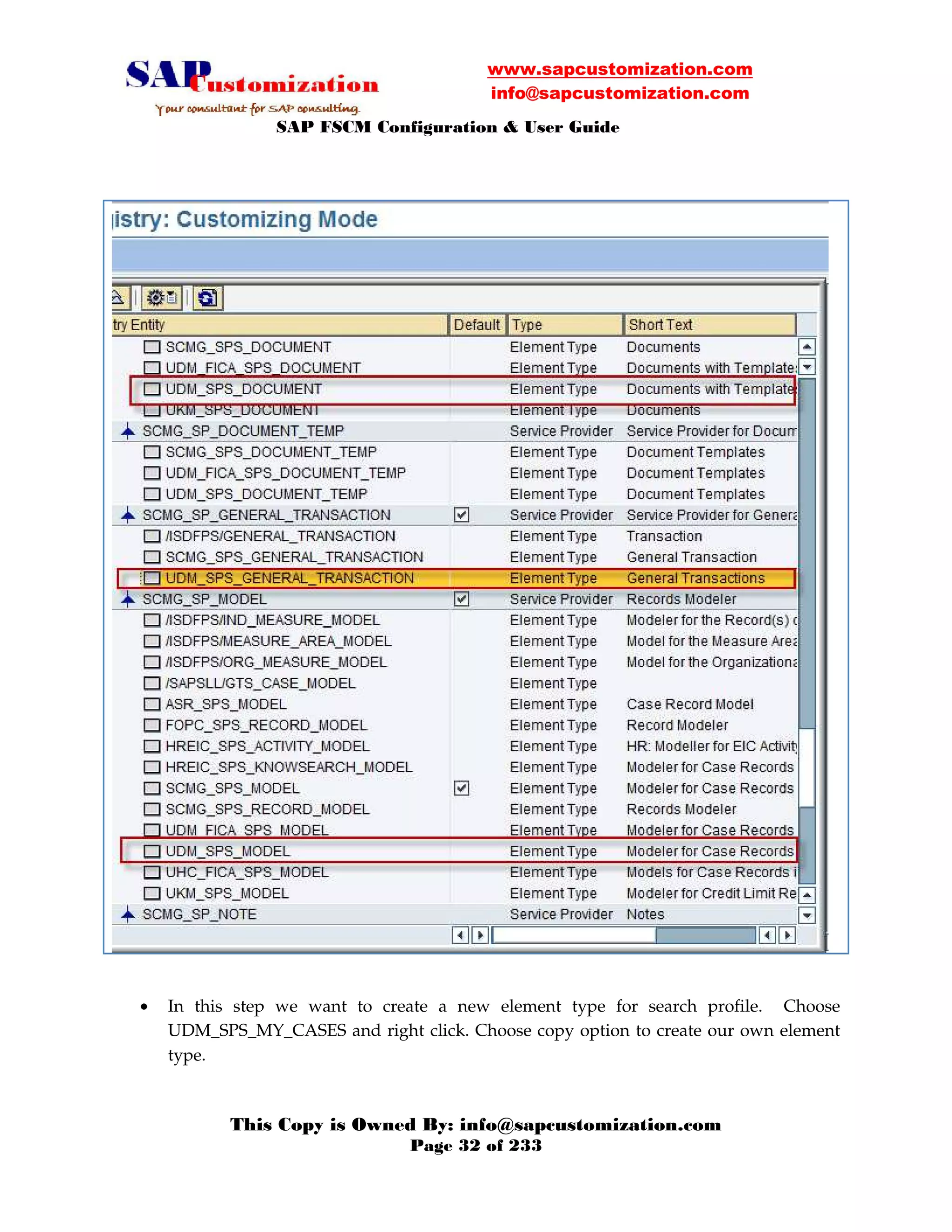Click 'Modeler for Credit Limit Re' text
The width and height of the screenshot is (952, 1232).
point(712,894)
